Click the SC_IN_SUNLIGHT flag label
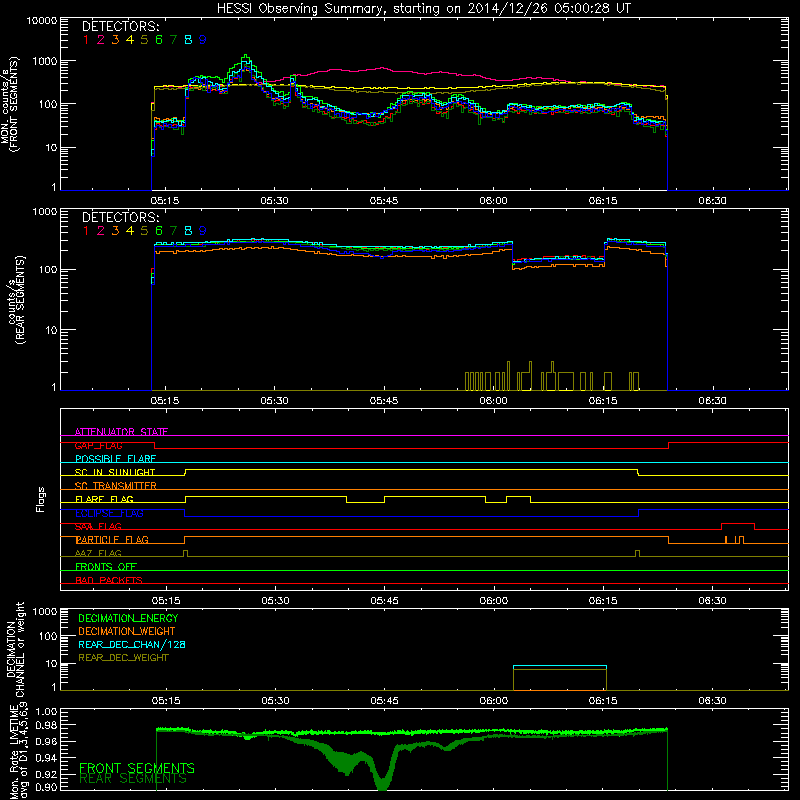Screen dimensions: 800x800 coord(115,472)
